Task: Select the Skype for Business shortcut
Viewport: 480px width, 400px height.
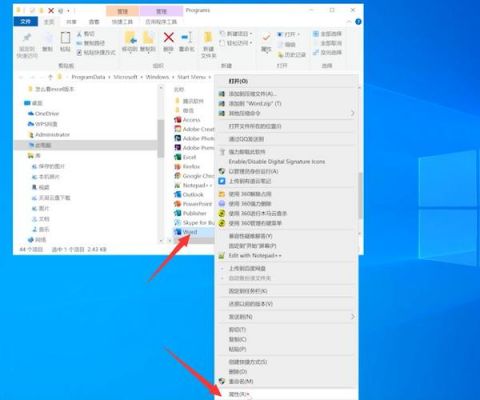Action: [x=194, y=222]
